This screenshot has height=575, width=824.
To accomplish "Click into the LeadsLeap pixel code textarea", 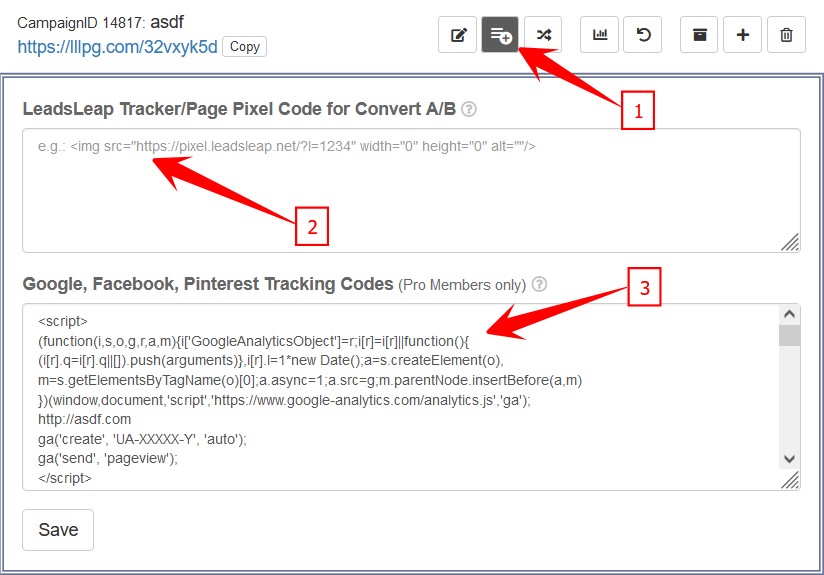I will tap(411, 190).
